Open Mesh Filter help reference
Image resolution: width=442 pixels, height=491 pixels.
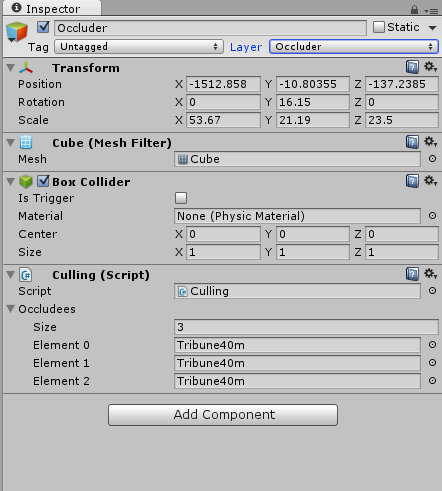tap(412, 142)
